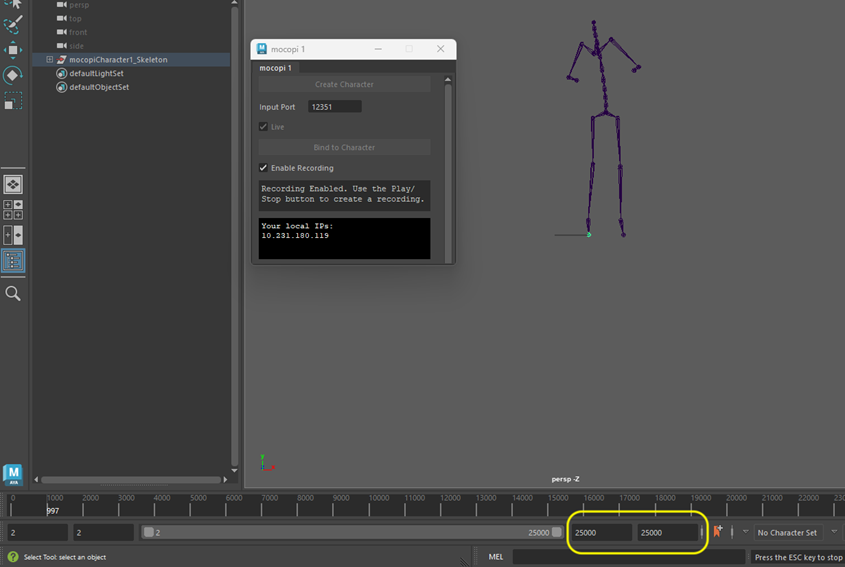845x567 pixels.
Task: Switch to single perspective view layout
Action: (13, 185)
